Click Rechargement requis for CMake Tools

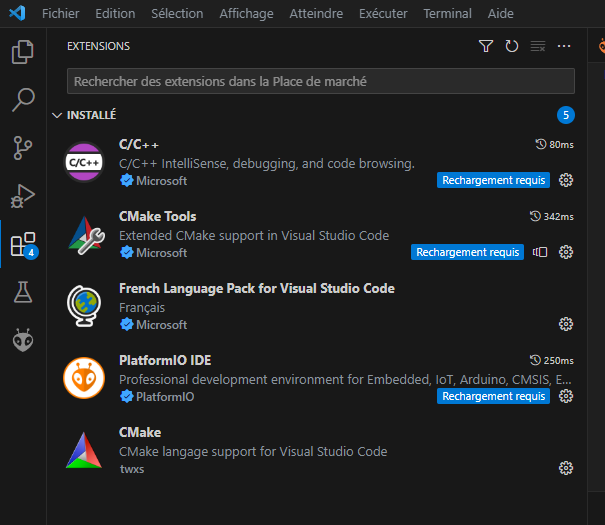click(x=467, y=252)
